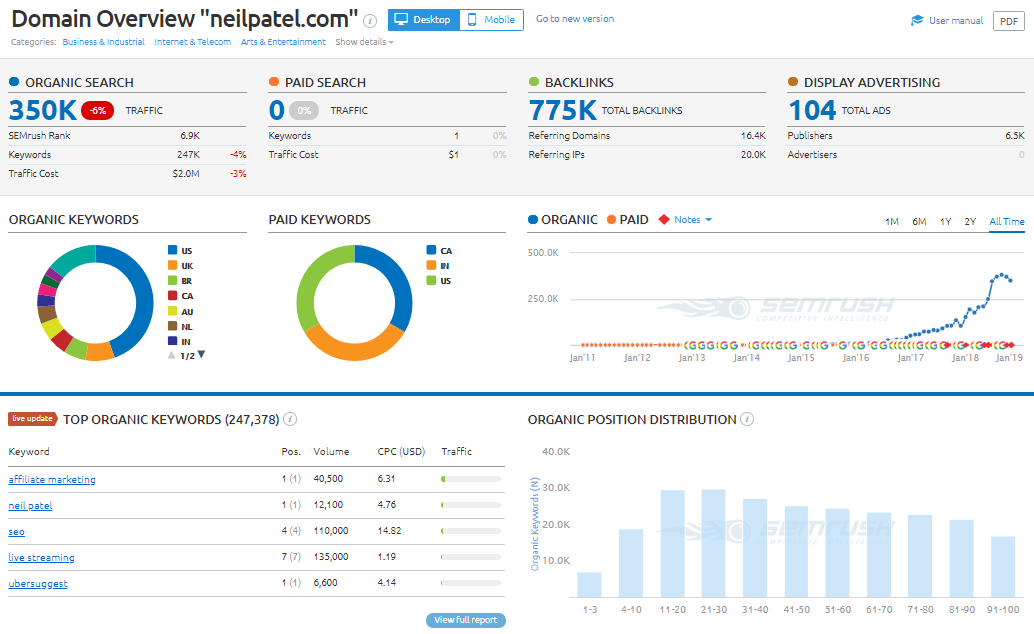
Task: Expand the Show details categories dropdown
Action: (364, 42)
